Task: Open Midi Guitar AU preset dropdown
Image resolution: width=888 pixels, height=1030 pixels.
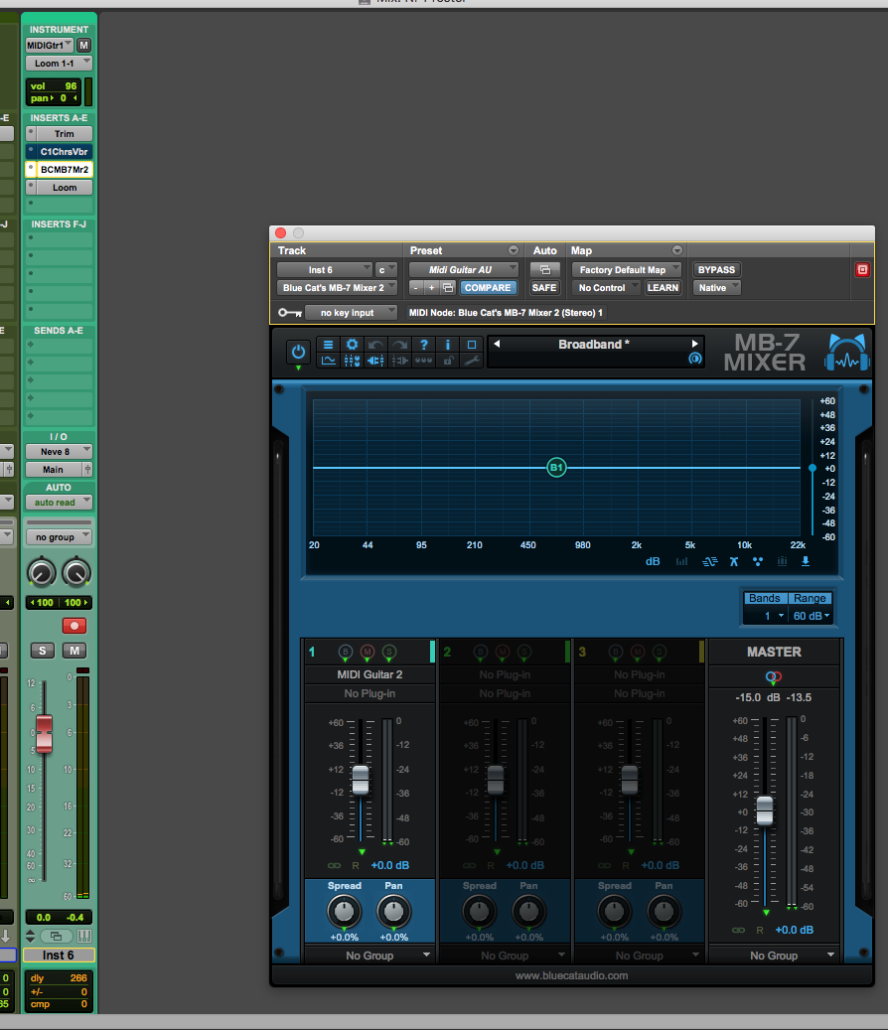Action: [464, 270]
